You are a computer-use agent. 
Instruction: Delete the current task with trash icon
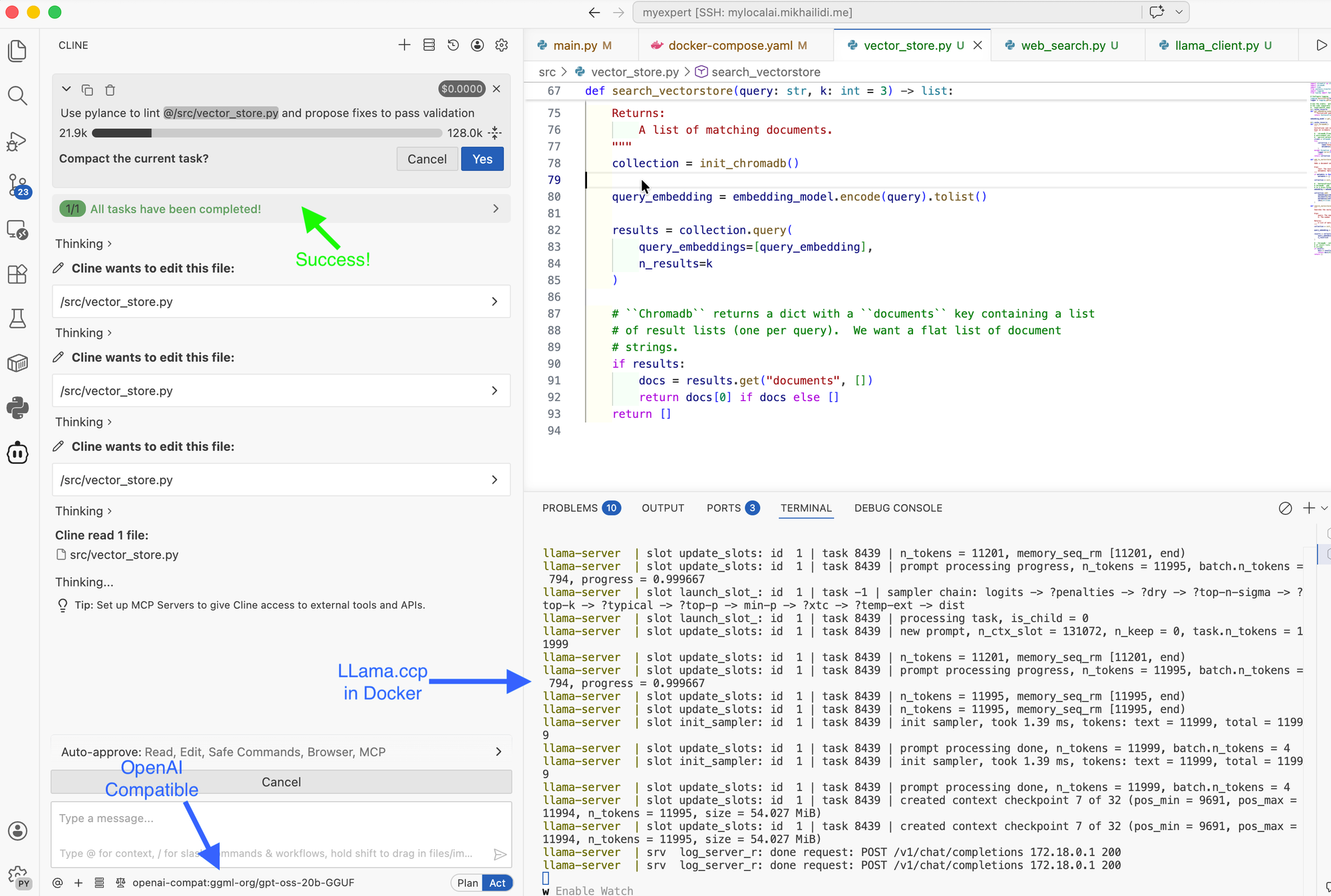[x=110, y=90]
